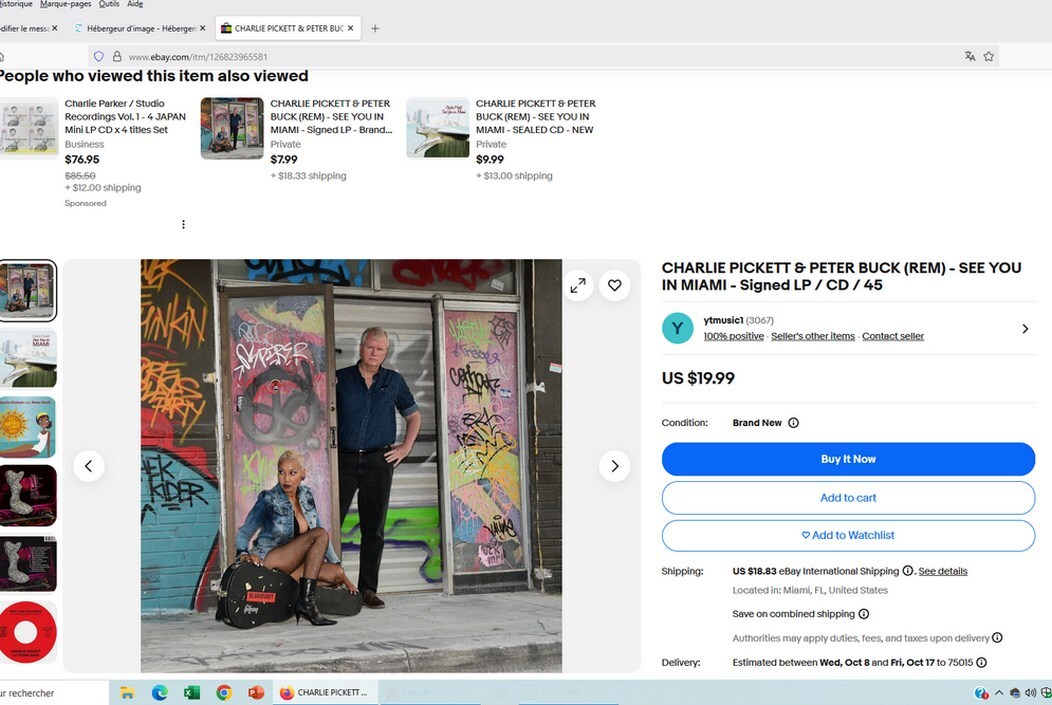Click the expand image fullscreen icon
1052x705 pixels.
click(578, 285)
